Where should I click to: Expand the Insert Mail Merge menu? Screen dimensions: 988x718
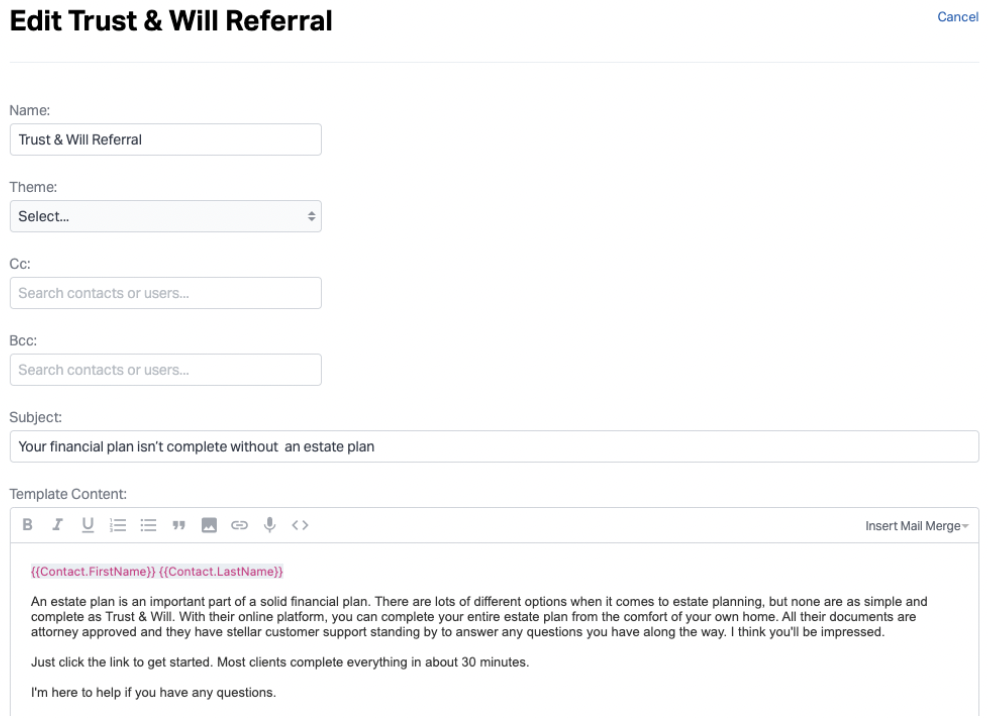coord(916,526)
